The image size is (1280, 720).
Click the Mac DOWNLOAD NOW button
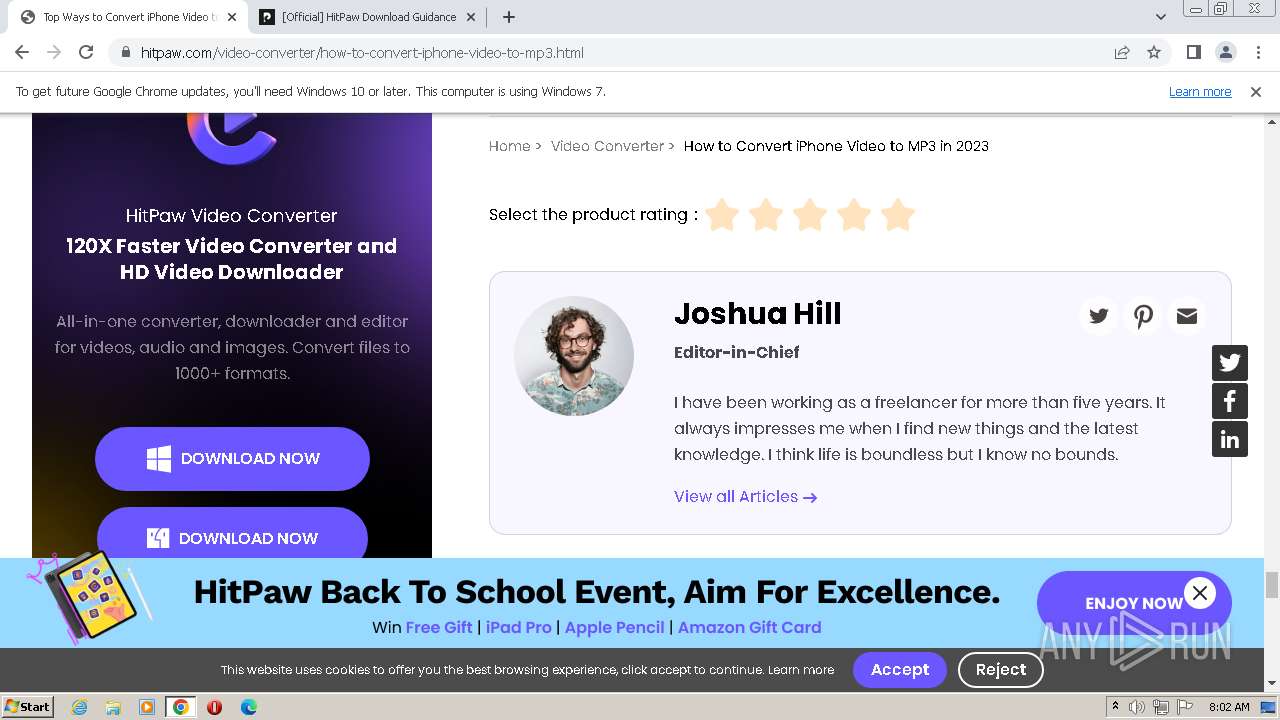tap(232, 534)
